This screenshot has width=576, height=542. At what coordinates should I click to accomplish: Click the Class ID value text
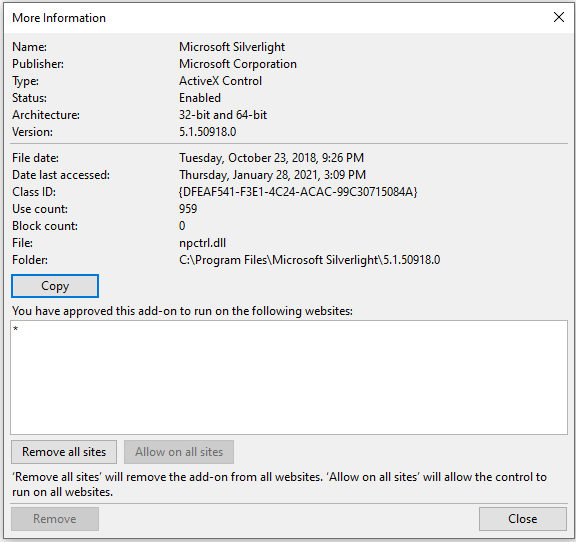pyautogui.click(x=298, y=192)
